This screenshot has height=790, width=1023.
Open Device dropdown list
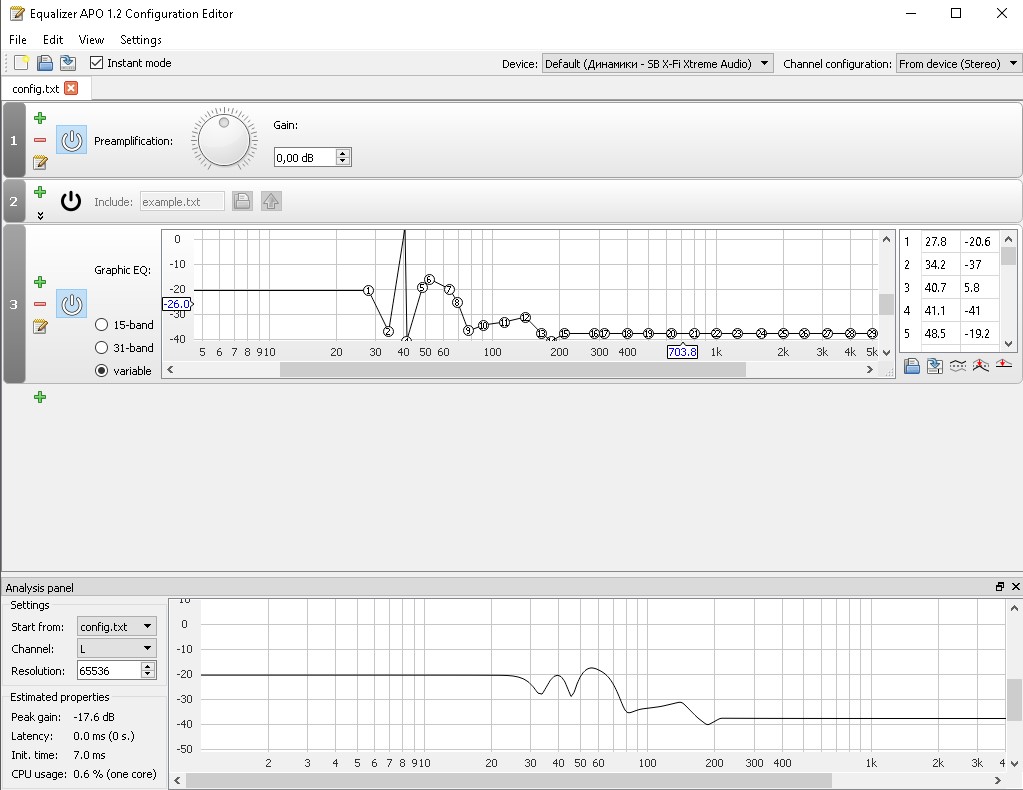click(658, 63)
